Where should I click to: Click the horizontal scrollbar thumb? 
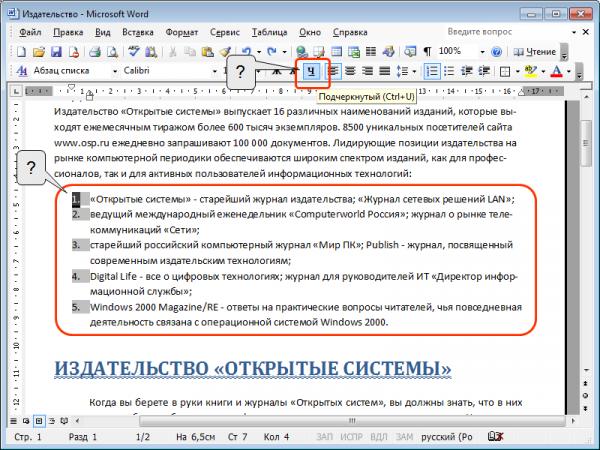click(x=352, y=421)
